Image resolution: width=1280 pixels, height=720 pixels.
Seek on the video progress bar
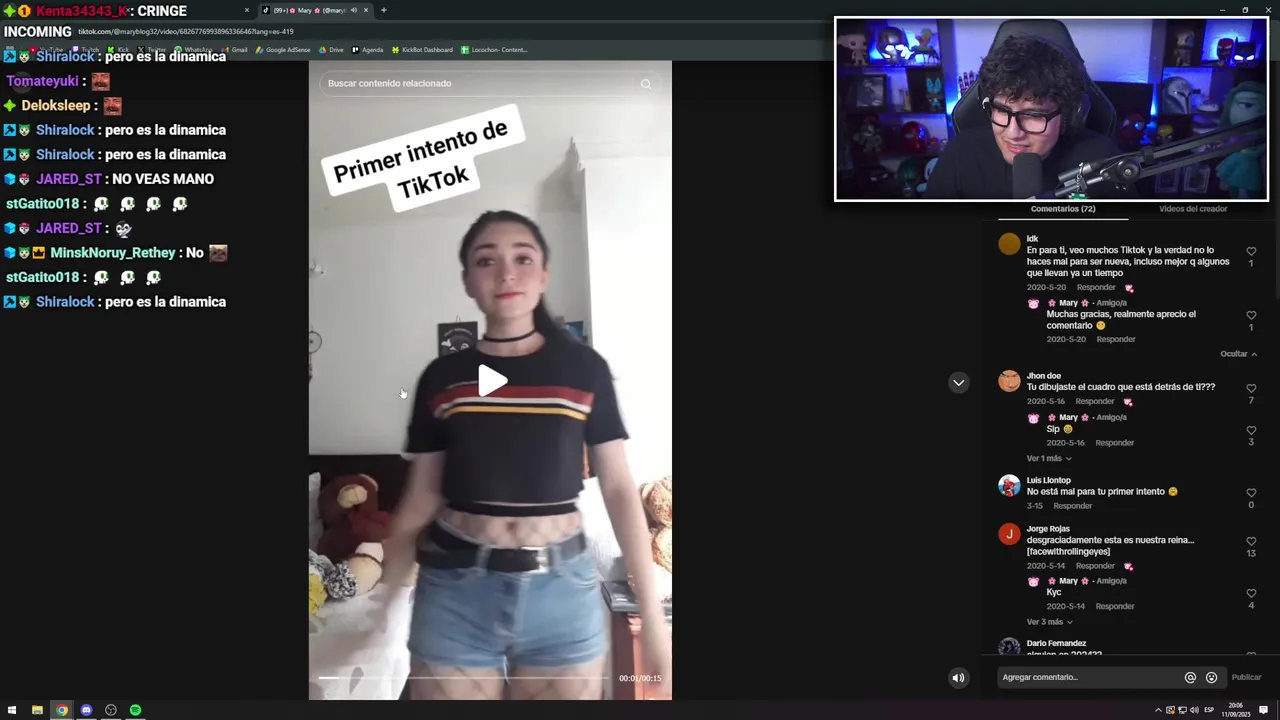pos(465,678)
